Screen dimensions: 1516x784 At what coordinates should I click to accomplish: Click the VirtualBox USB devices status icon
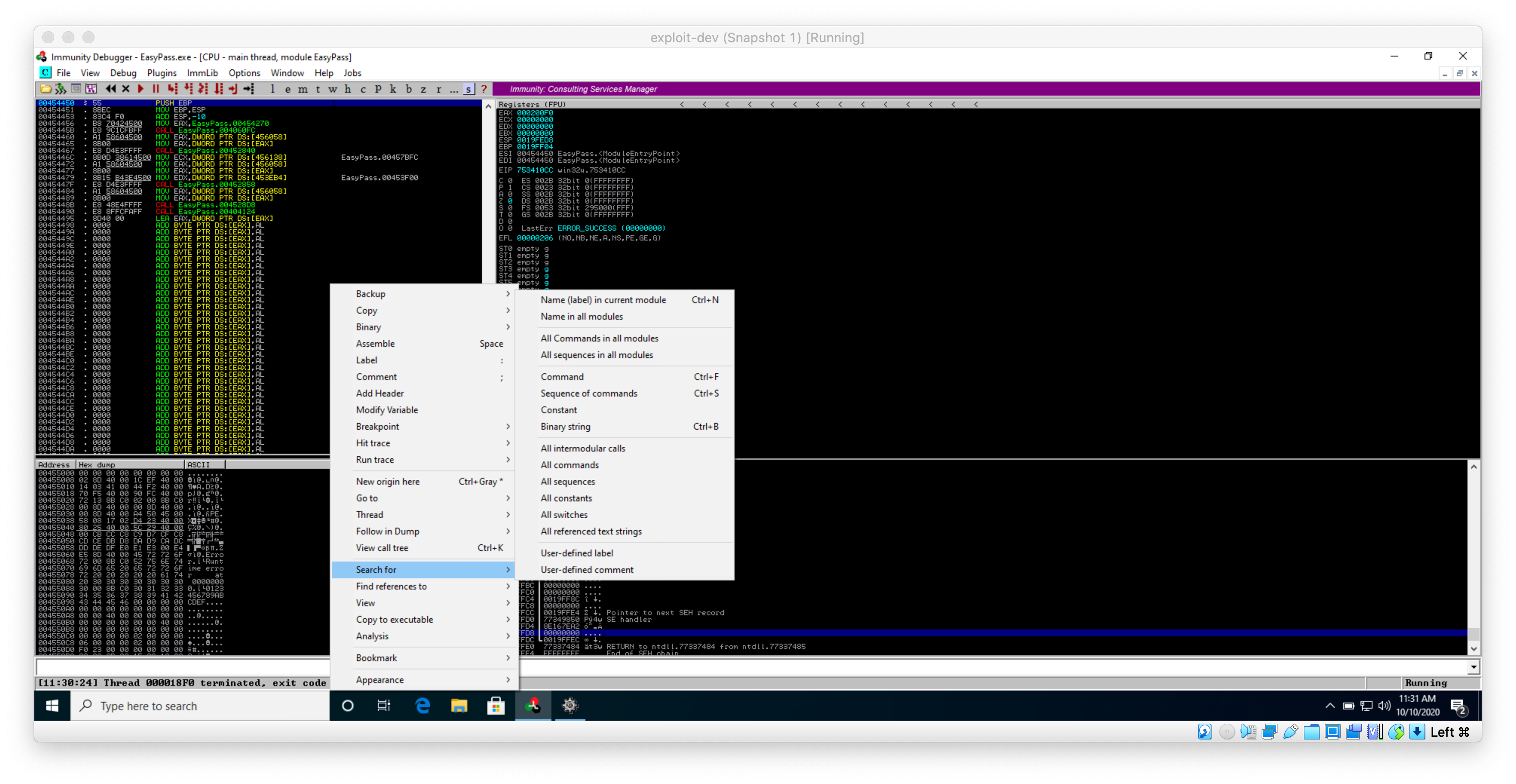(1291, 732)
